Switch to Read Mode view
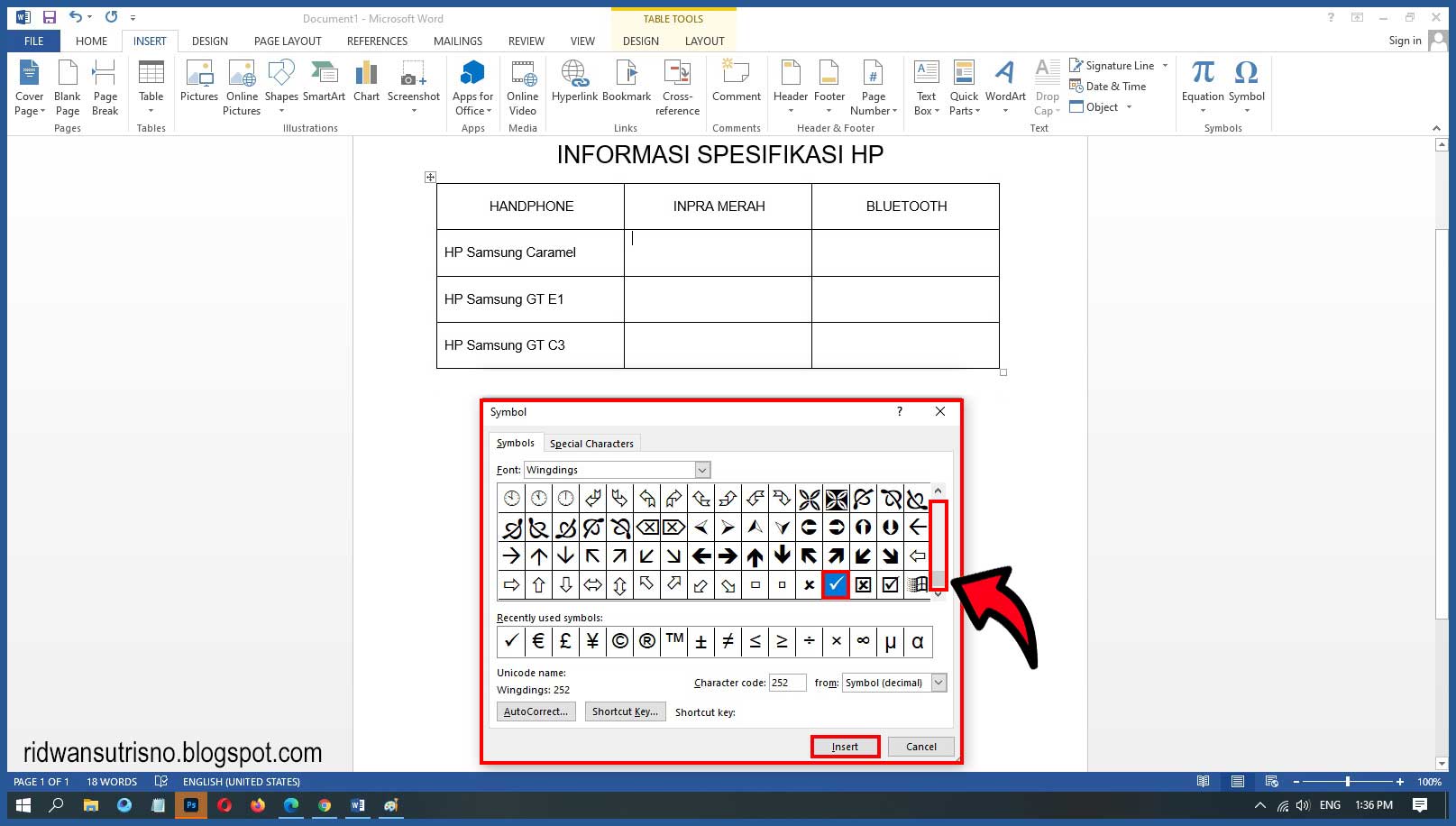 (1203, 782)
